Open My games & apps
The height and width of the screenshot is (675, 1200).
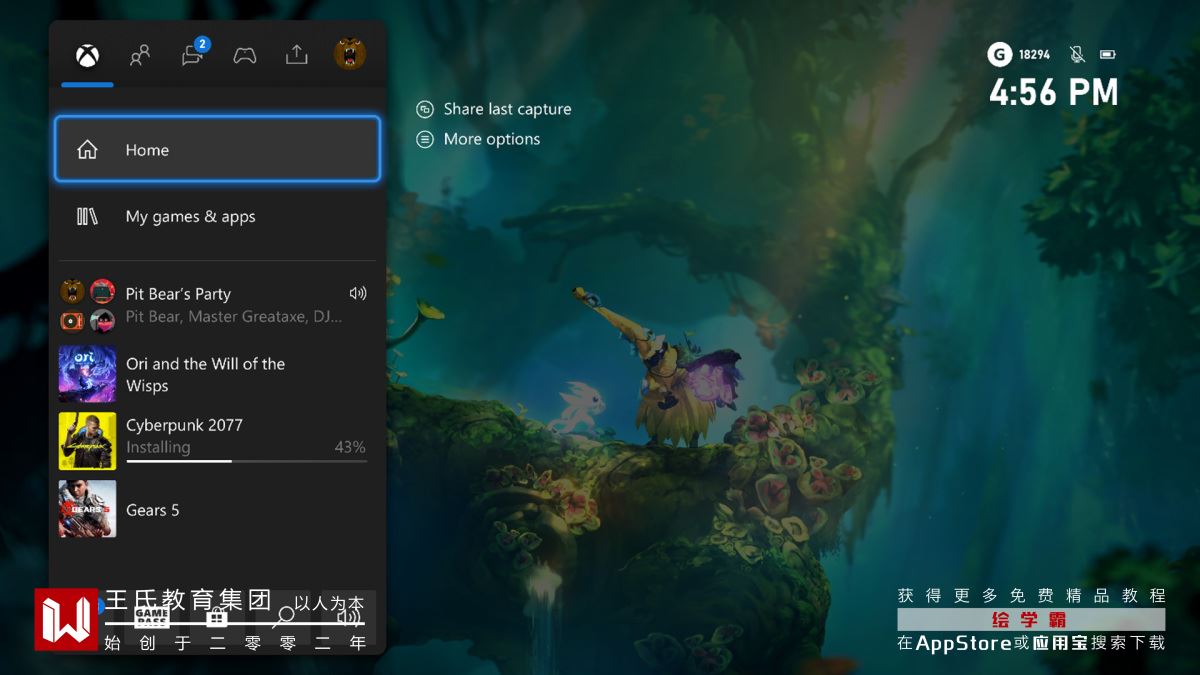pyautogui.click(x=217, y=216)
